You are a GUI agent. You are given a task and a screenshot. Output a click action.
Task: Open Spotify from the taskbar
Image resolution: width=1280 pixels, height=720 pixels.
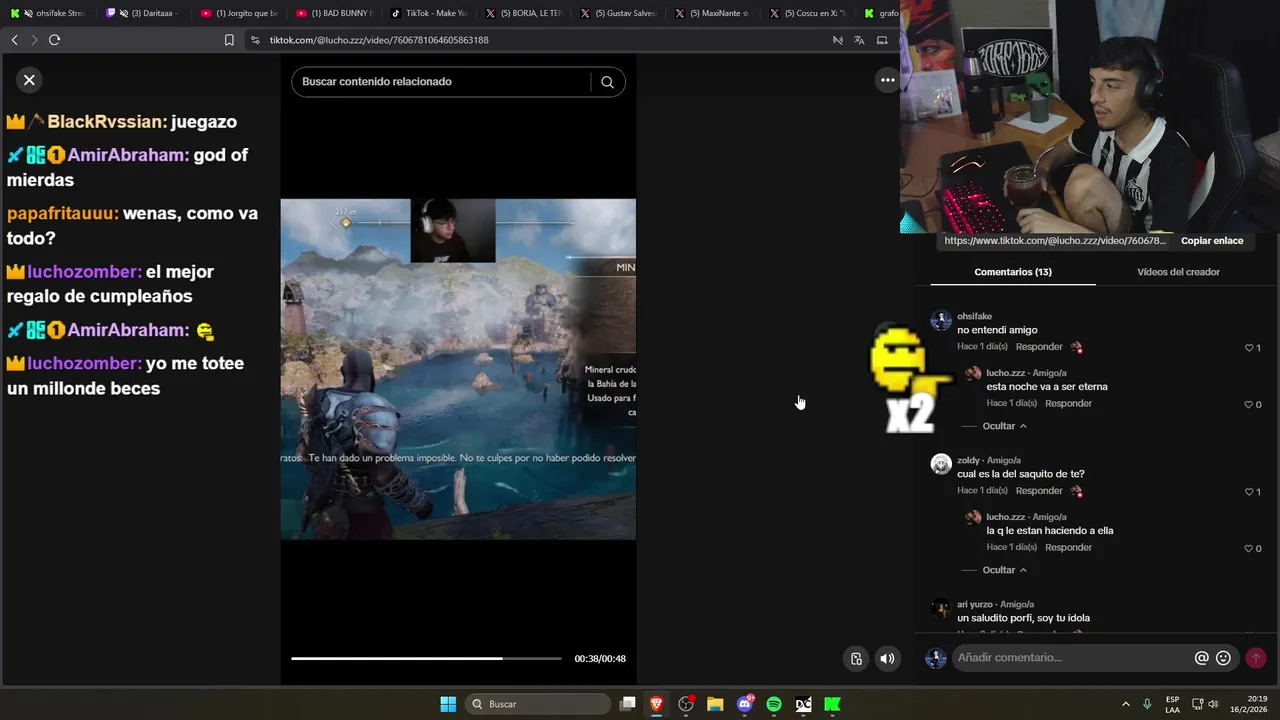tap(774, 704)
